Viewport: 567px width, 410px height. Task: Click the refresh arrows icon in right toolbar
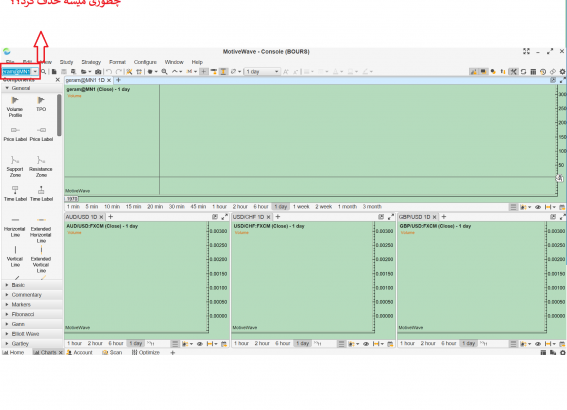(523, 72)
